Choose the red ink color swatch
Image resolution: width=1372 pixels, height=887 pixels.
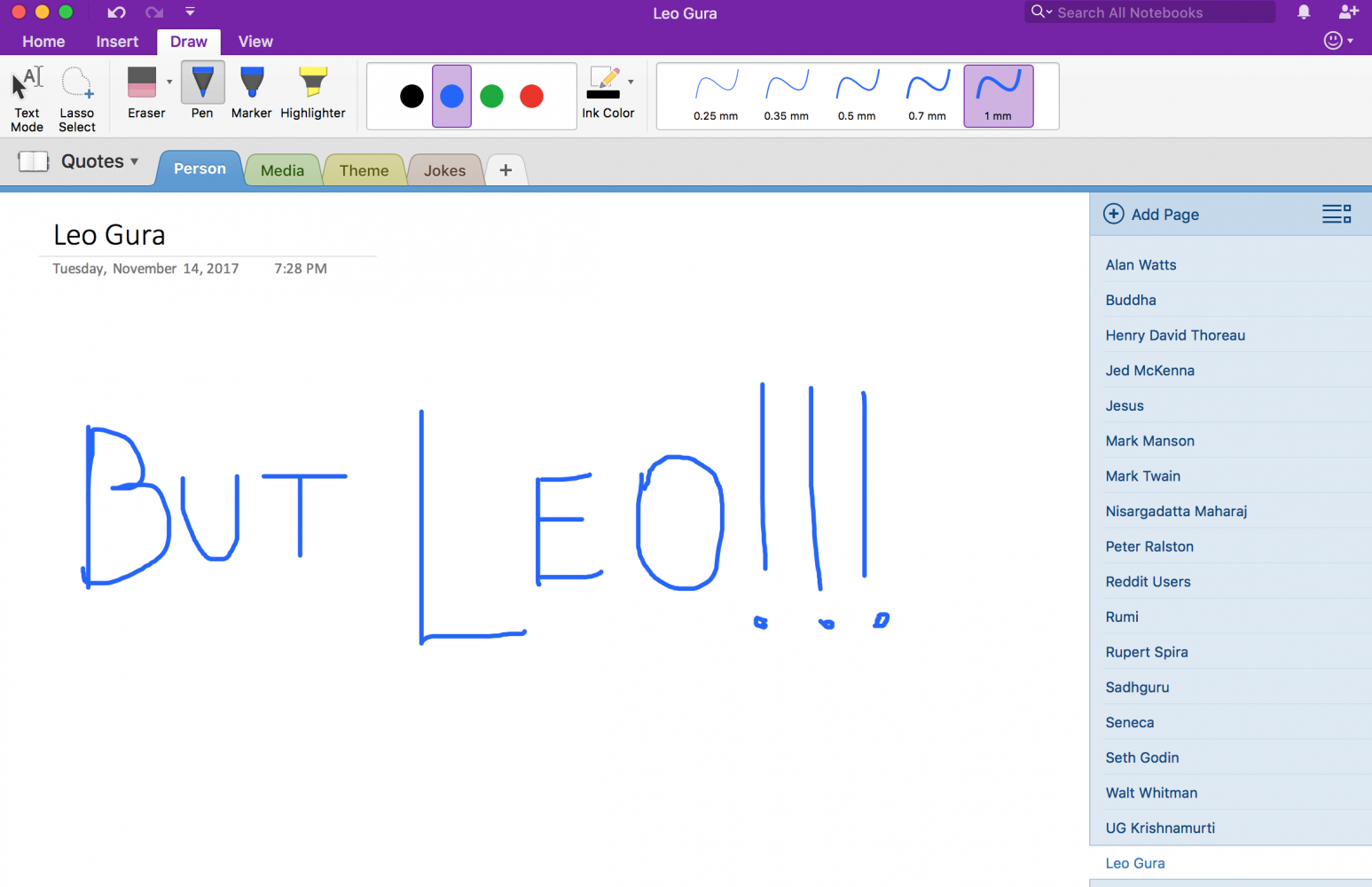click(x=531, y=96)
